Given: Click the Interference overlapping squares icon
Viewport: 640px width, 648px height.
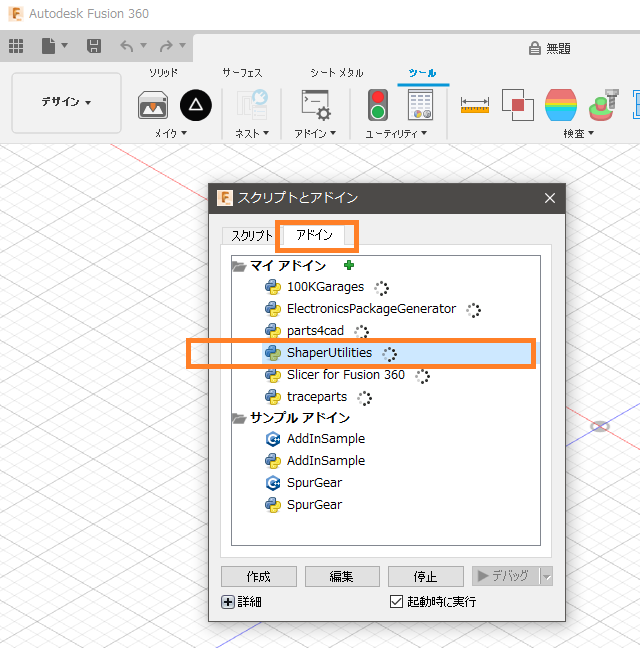Looking at the screenshot, I should [518, 105].
